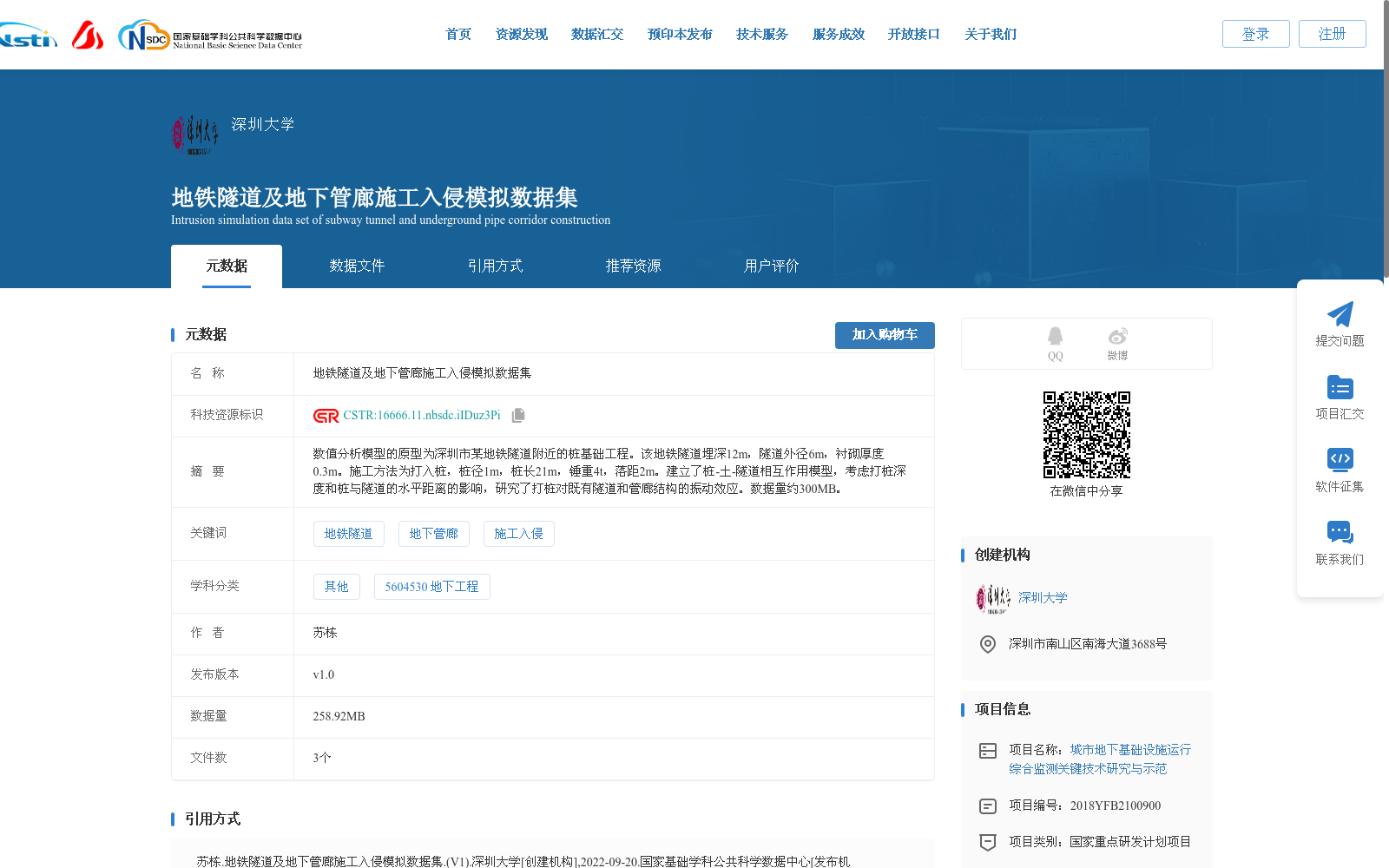The height and width of the screenshot is (868, 1389).
Task: Open the 深圳大学 link under 创建机构
Action: (1043, 598)
